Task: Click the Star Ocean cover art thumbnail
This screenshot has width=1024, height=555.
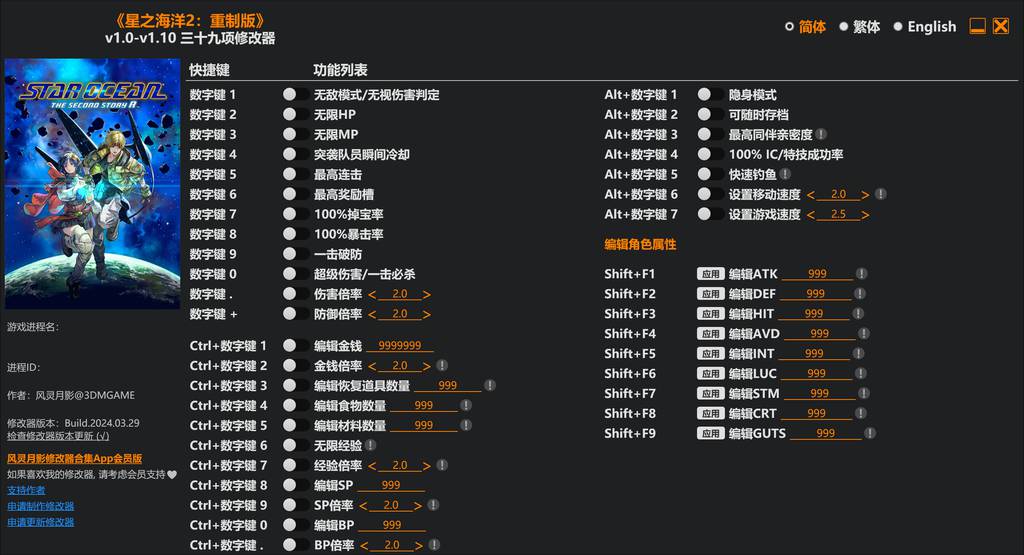Action: click(x=92, y=183)
